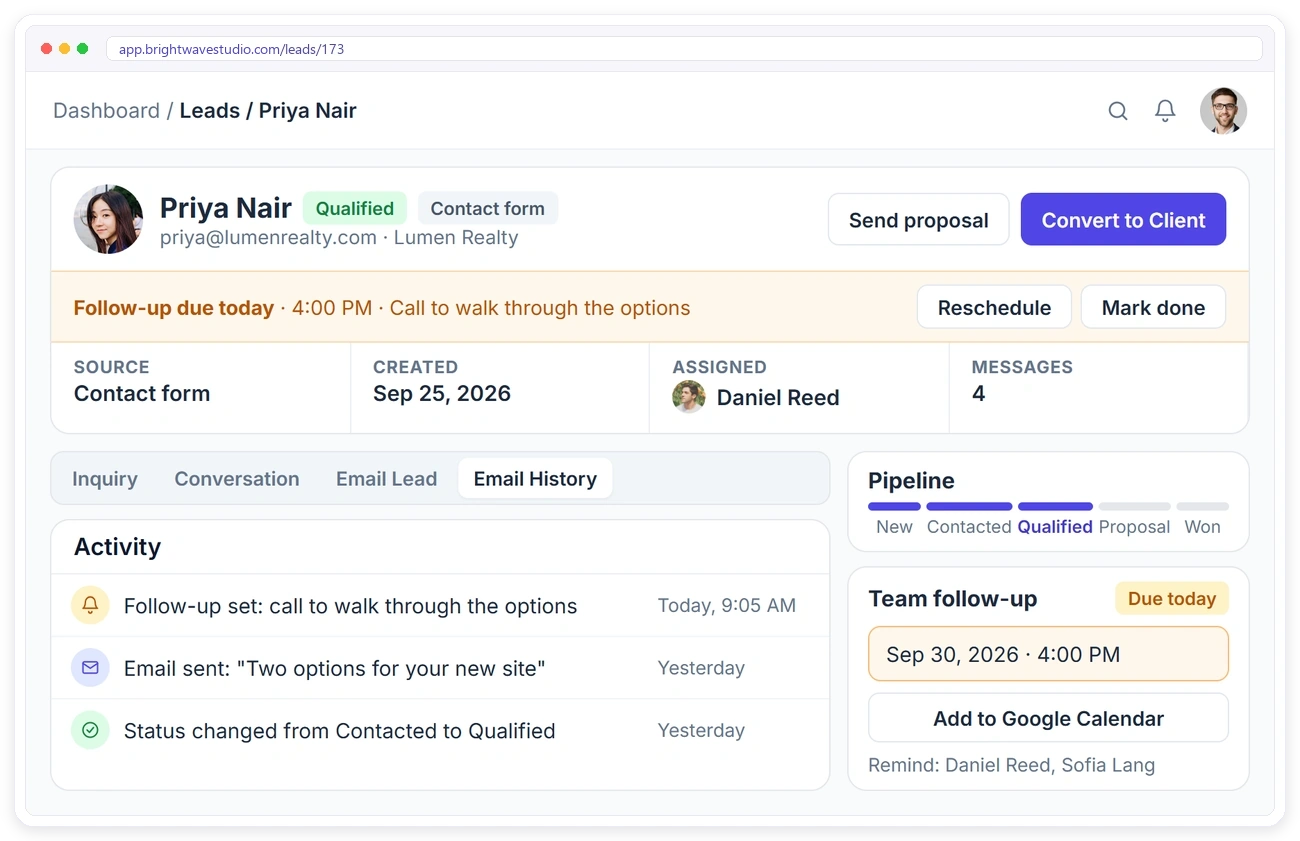1300x841 pixels.
Task: Click the Qualified pipeline stage label
Action: (x=1055, y=527)
